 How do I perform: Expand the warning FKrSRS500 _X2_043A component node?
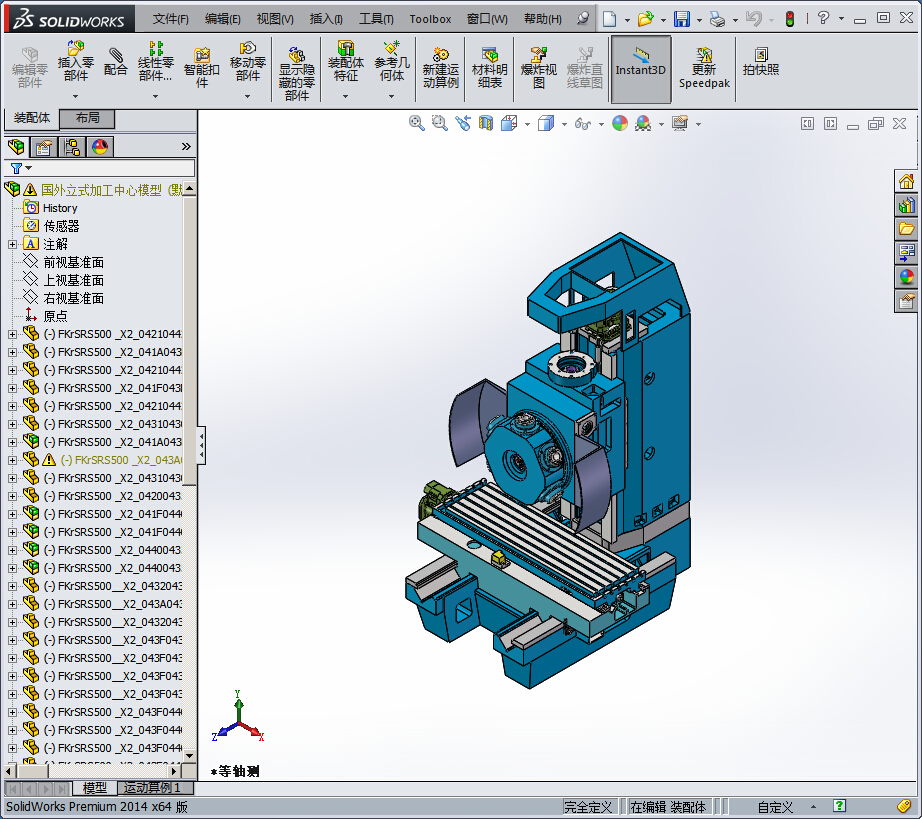click(12, 460)
